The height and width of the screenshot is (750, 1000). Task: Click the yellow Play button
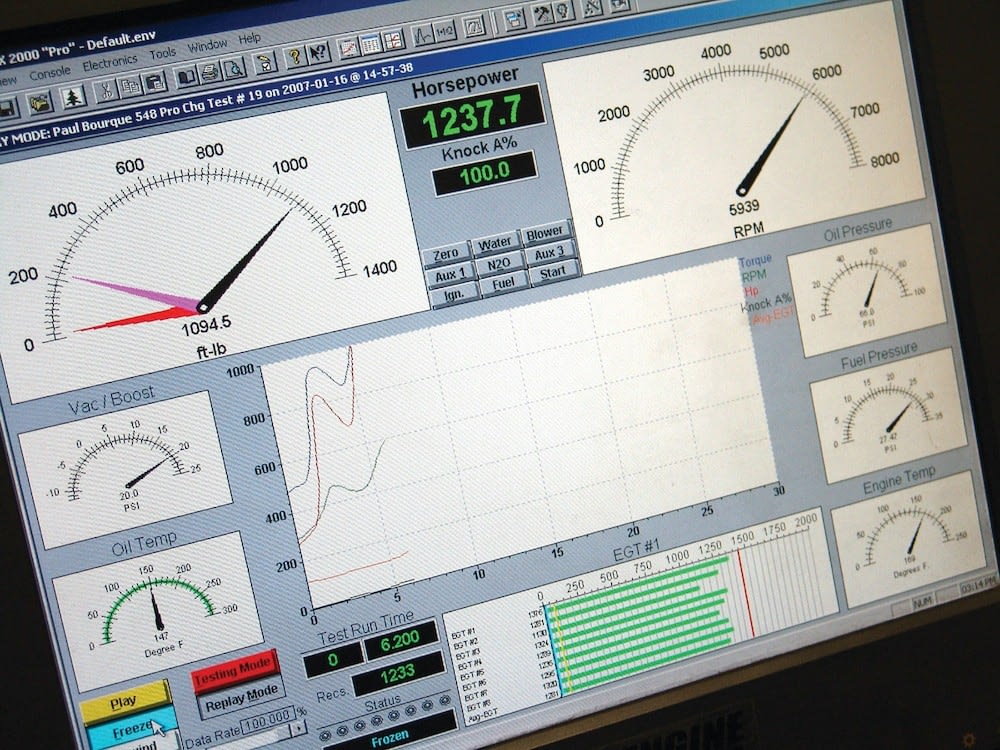(x=124, y=702)
